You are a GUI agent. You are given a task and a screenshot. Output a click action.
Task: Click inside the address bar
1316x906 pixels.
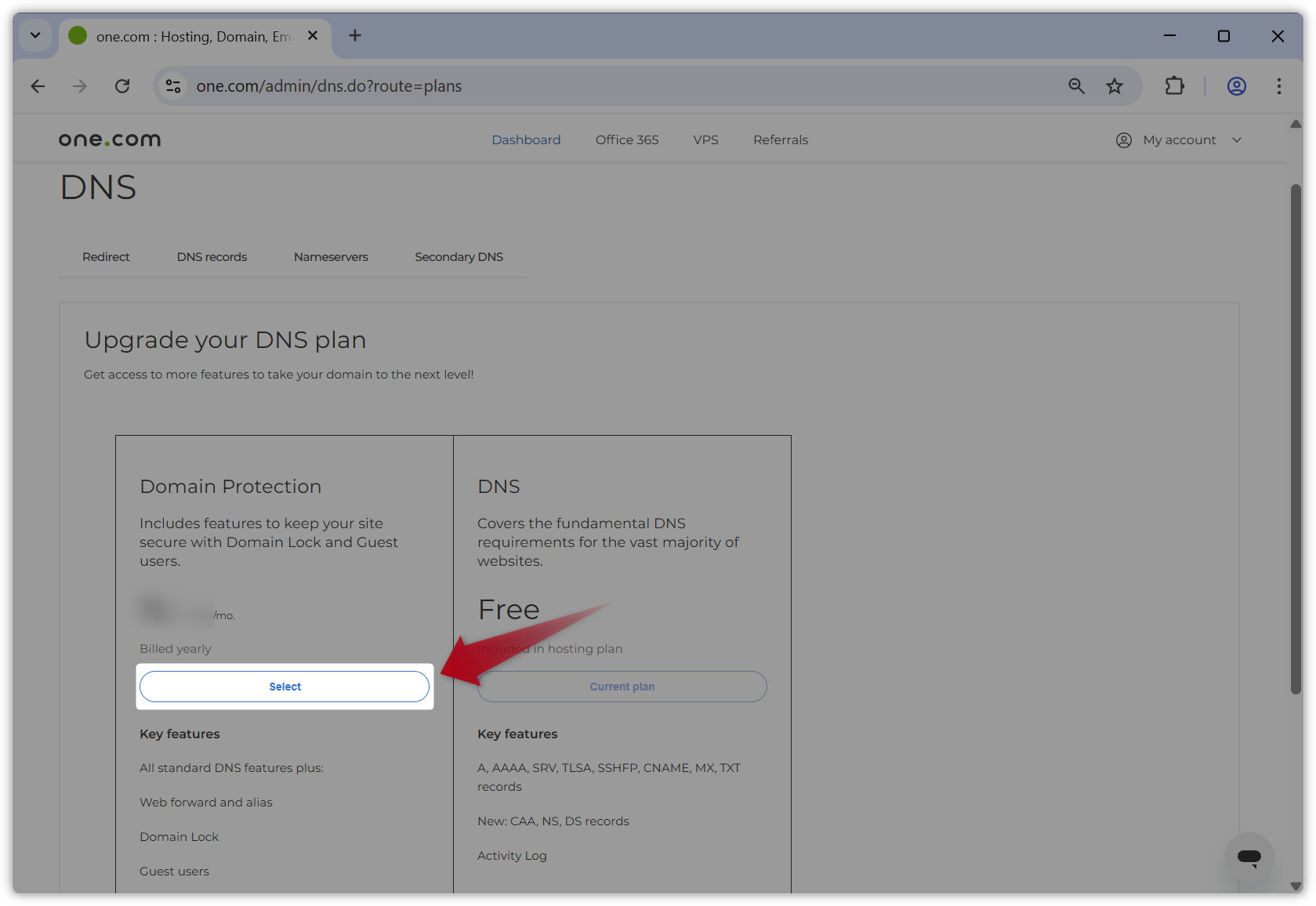549,86
